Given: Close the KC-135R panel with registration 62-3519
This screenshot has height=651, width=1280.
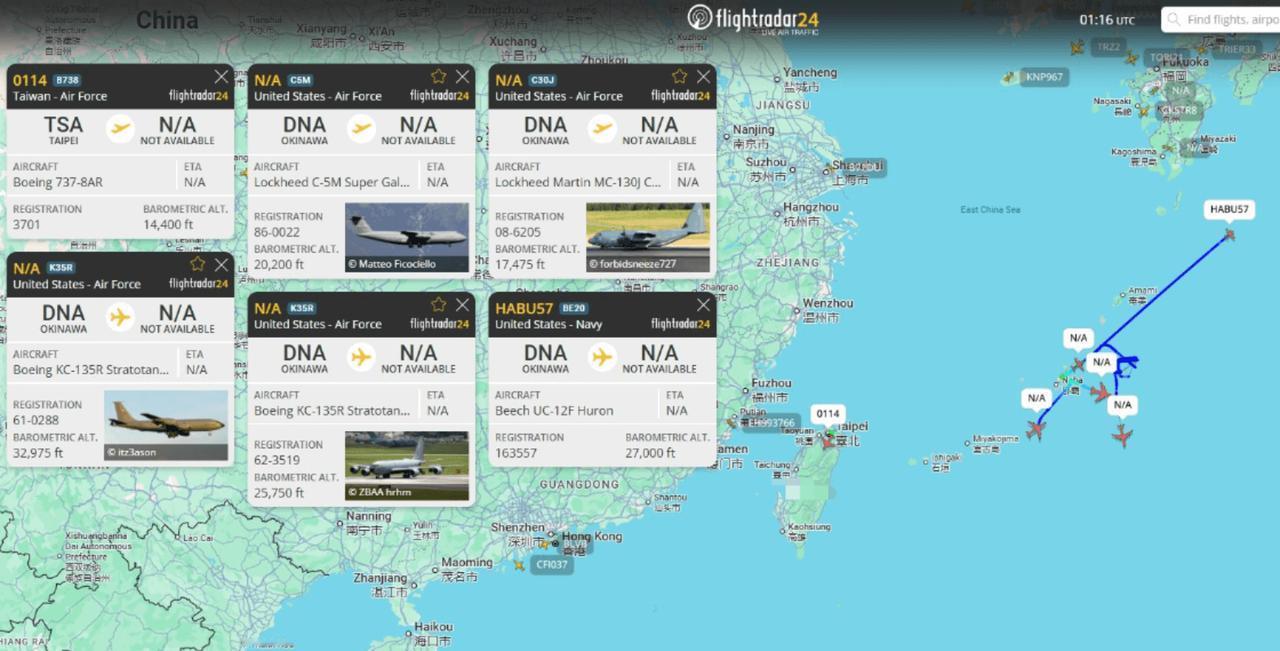Looking at the screenshot, I should click(x=462, y=304).
